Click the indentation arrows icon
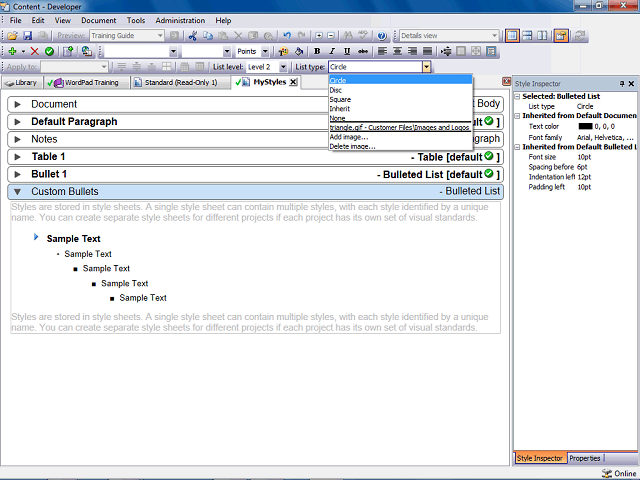Screen dimensions: 640x480 446,51
